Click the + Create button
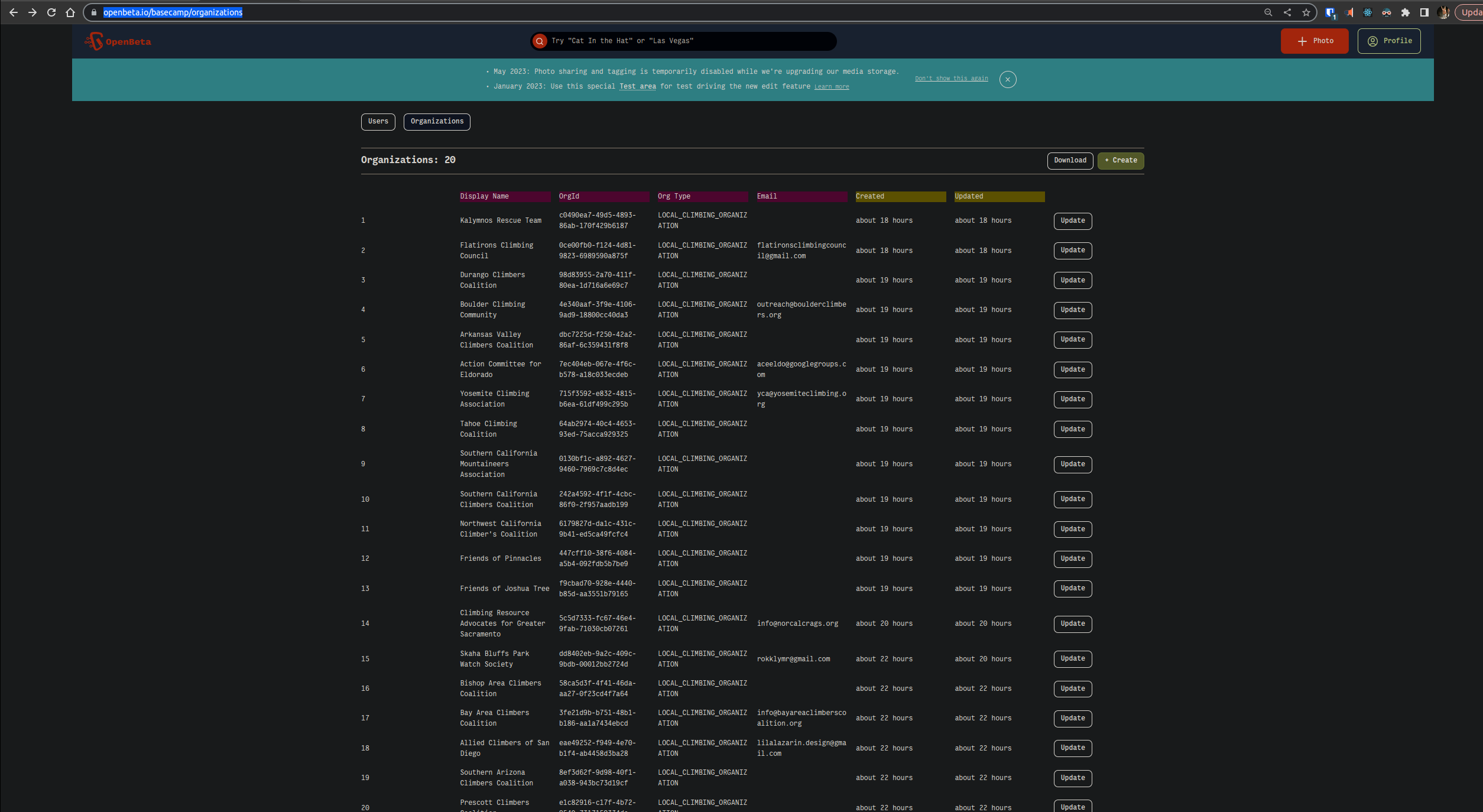Screen dimensions: 1483x812 click(1120, 160)
